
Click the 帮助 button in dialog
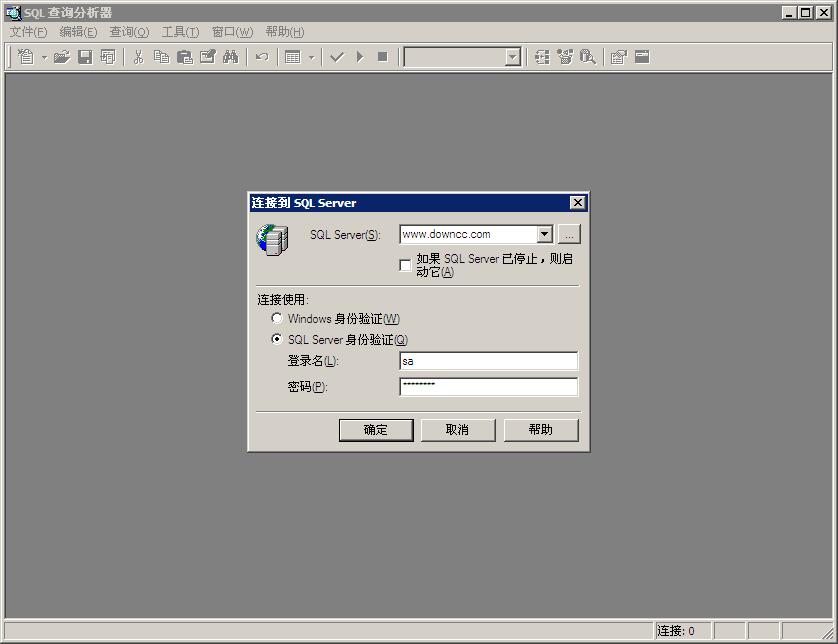point(540,430)
